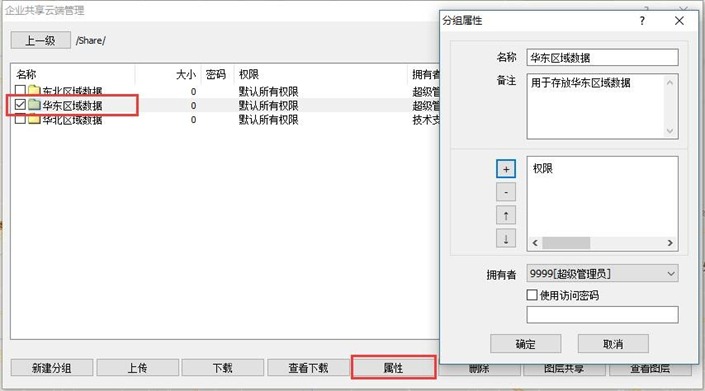Viewport: 705px width, 391px height.
Task: Click the 备注 text area
Action: tap(602, 107)
